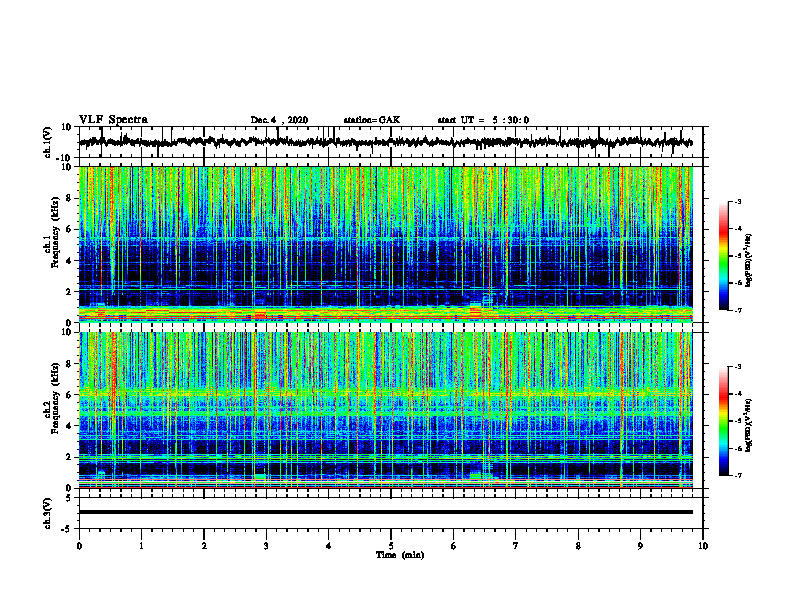Viewport: 792px width, 612px height.
Task: Click time axis tick label "2"
Action: point(204,546)
